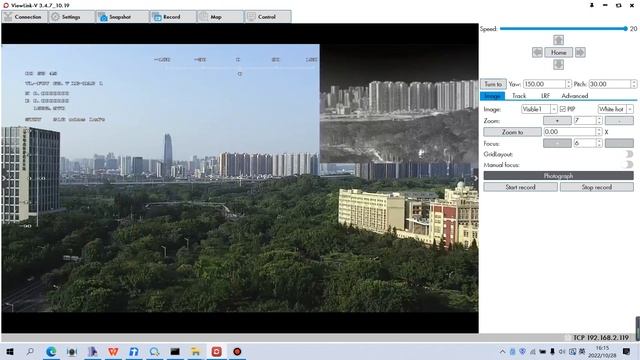640x360 pixels.
Task: Adjust the Yaw spinner arrows
Action: (569, 84)
